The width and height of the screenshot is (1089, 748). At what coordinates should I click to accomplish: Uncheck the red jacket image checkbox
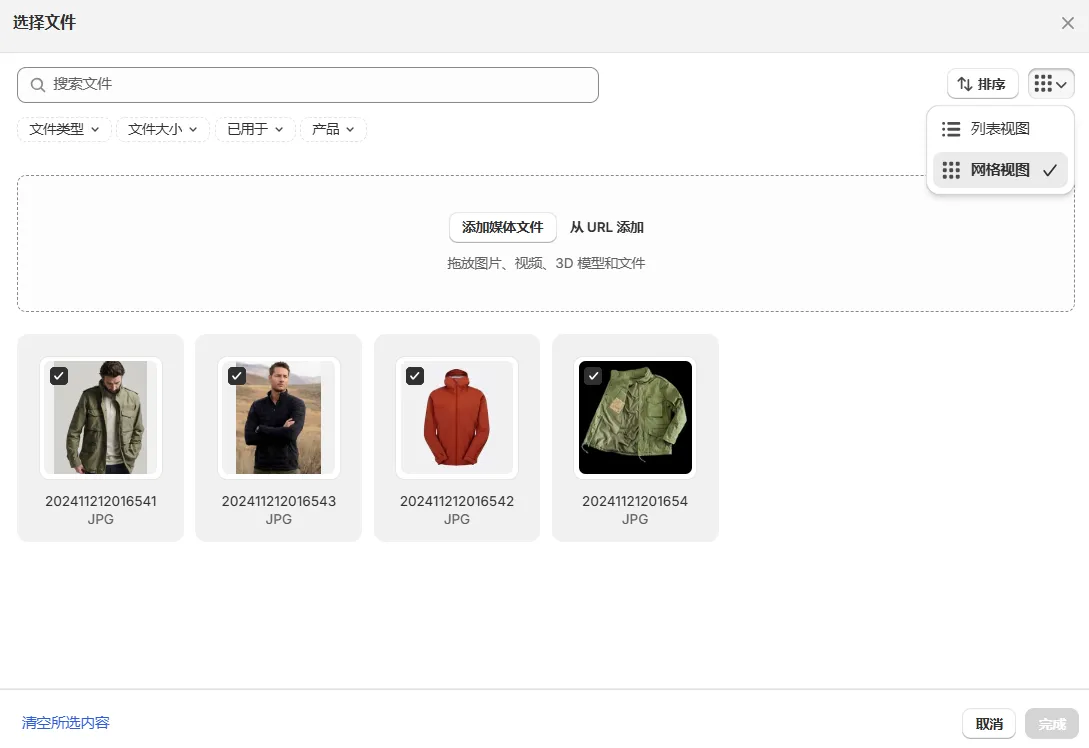415,376
